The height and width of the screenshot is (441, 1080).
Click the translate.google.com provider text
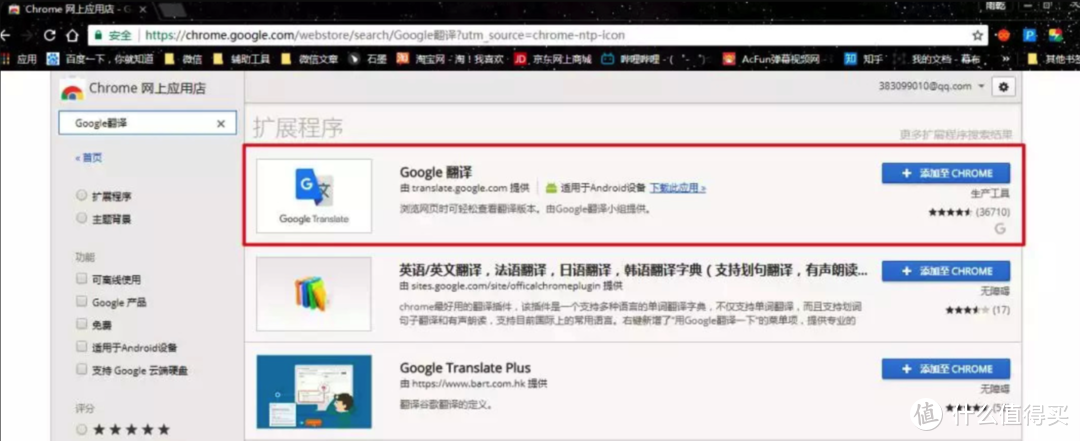[x=460, y=187]
